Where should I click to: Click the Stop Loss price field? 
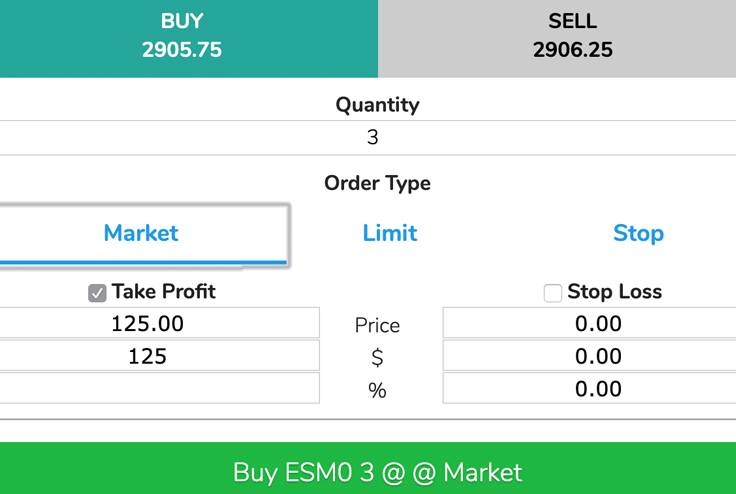click(590, 323)
